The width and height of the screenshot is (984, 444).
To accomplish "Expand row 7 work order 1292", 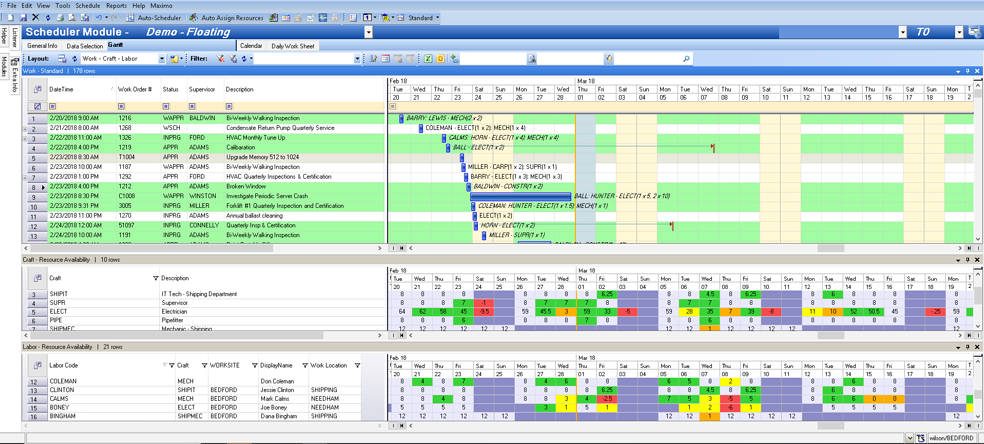I will [24, 177].
